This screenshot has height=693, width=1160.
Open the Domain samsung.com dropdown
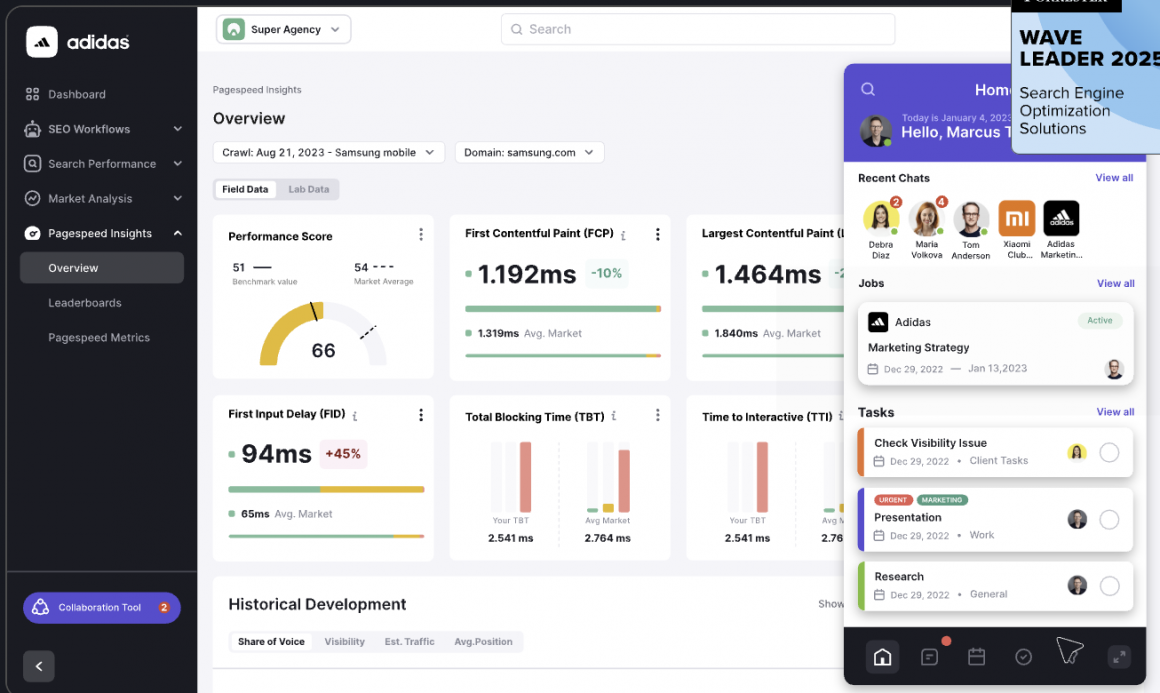[x=529, y=153]
